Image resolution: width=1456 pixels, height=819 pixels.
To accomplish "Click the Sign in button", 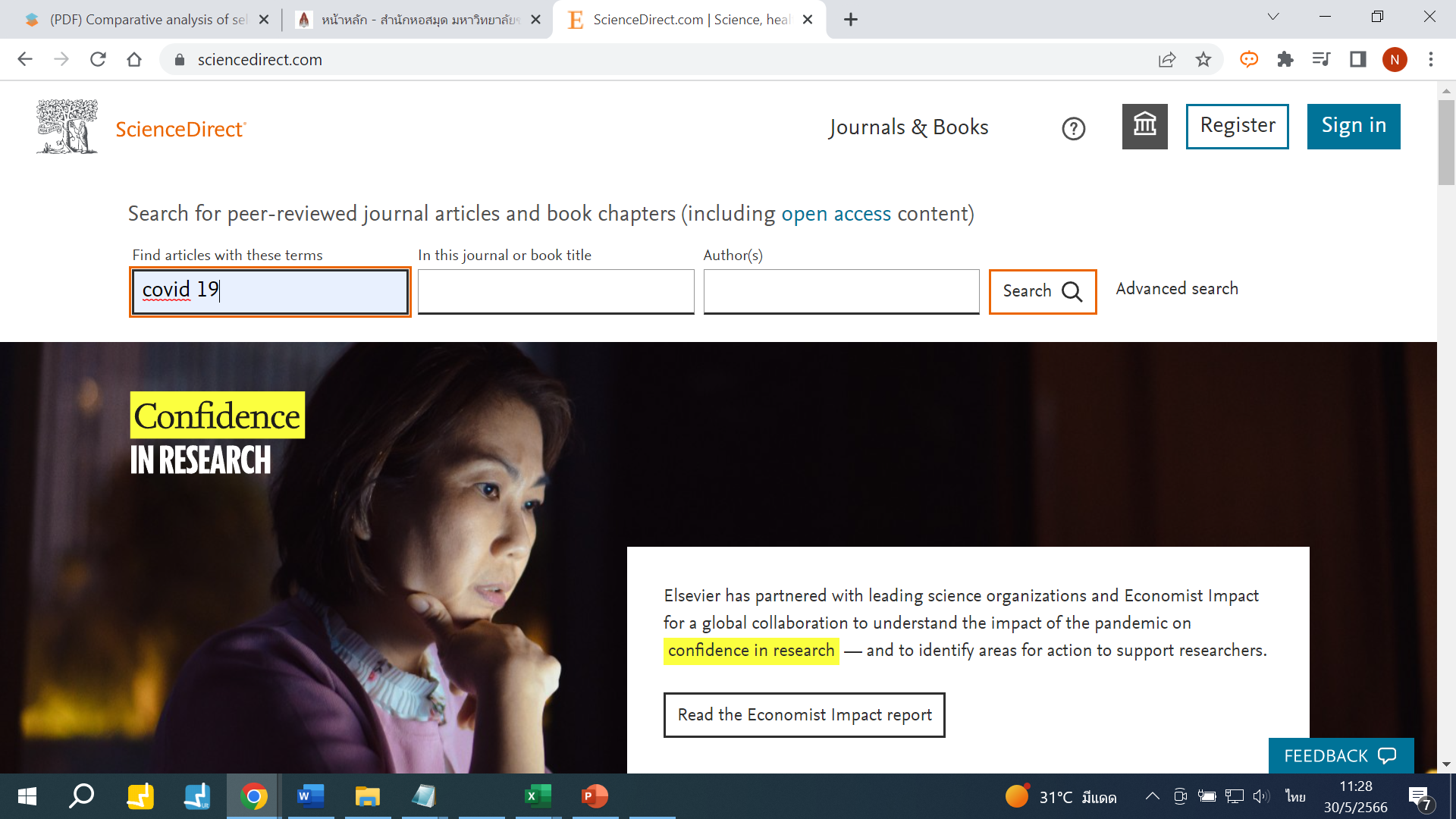I will pos(1354,126).
